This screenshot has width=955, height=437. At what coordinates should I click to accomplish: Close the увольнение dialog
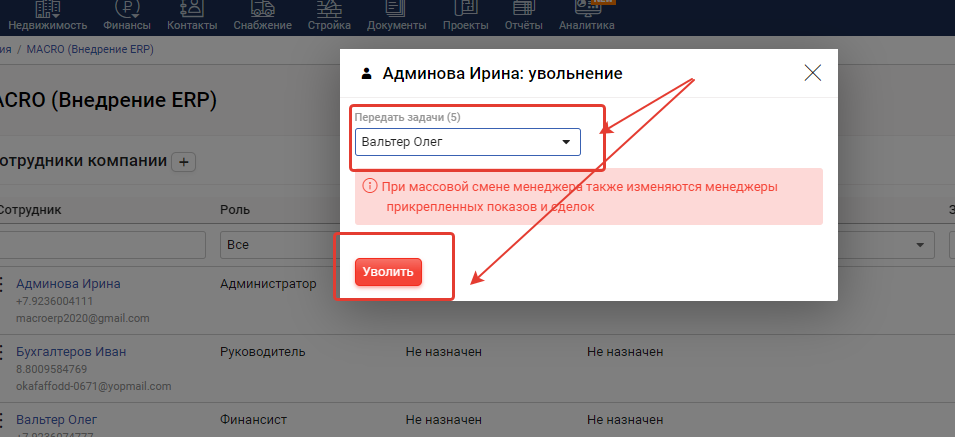(812, 72)
